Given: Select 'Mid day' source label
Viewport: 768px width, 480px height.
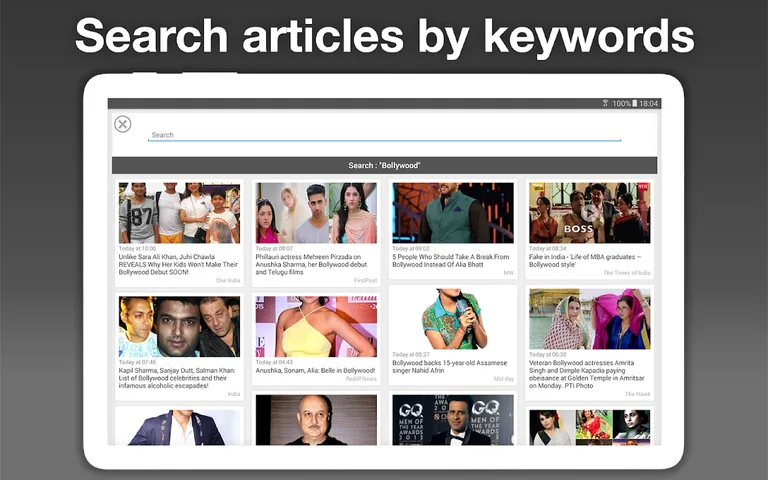Looking at the screenshot, I should point(504,379).
